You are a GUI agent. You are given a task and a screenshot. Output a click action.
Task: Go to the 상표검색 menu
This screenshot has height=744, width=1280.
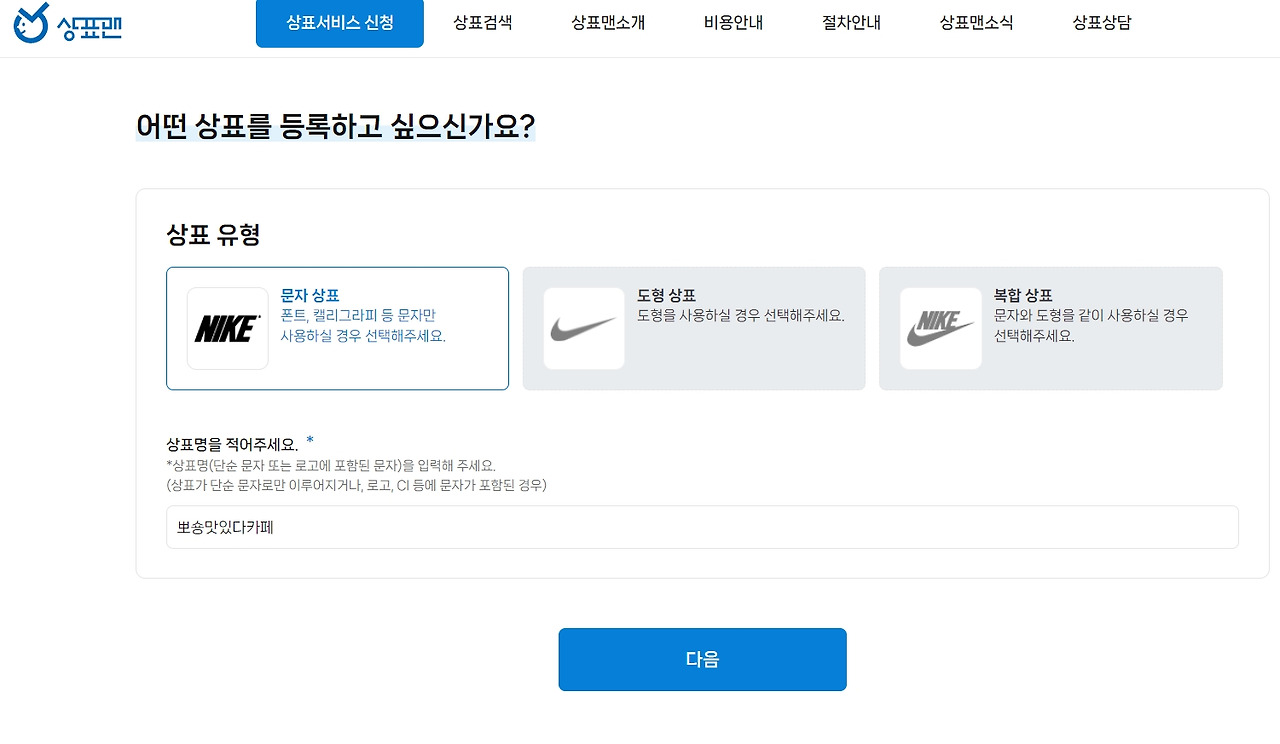tap(482, 23)
